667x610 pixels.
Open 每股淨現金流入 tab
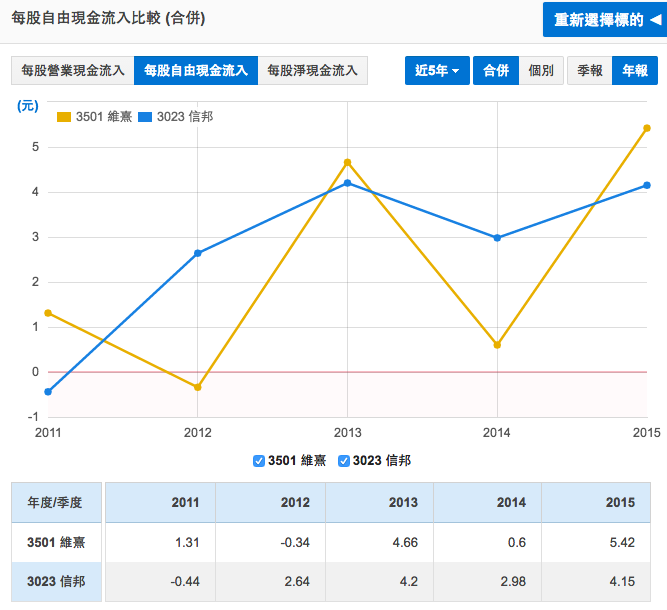[313, 71]
